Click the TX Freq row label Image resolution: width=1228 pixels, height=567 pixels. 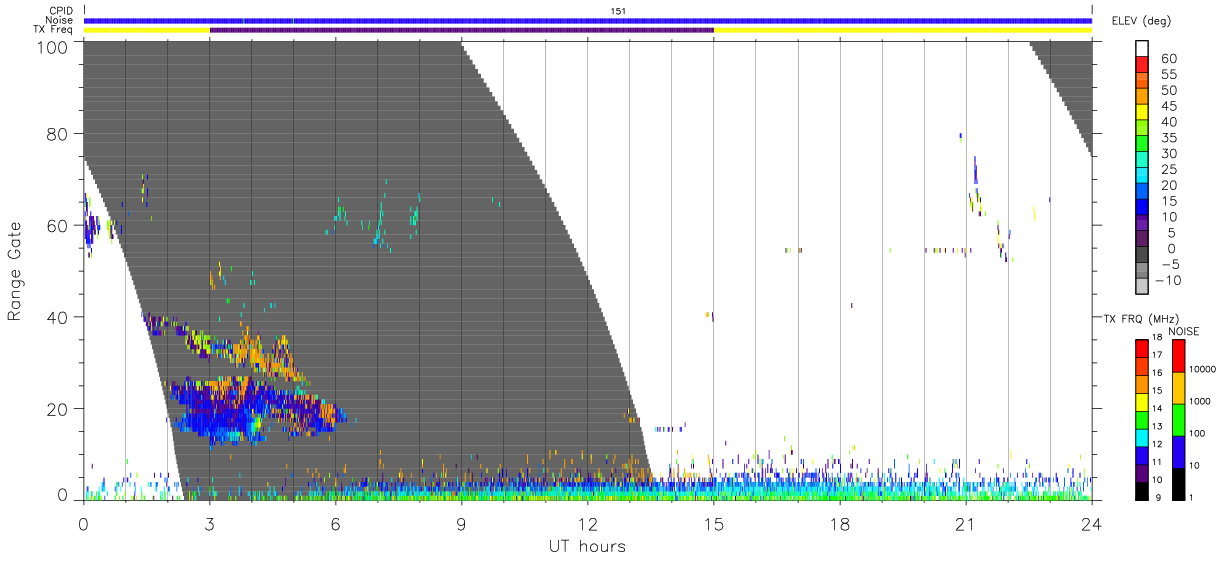(x=54, y=30)
